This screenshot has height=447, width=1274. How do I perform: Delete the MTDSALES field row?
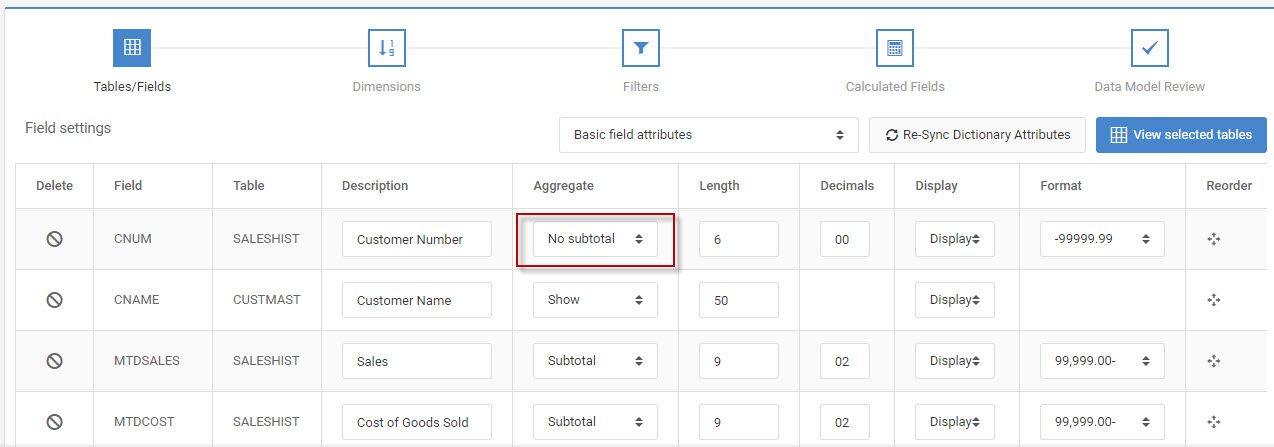point(55,361)
